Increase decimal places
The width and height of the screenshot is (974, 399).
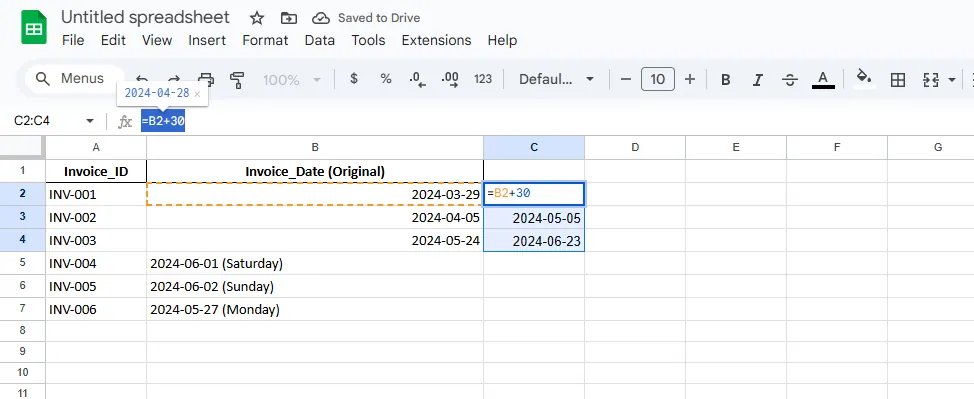(x=450, y=79)
